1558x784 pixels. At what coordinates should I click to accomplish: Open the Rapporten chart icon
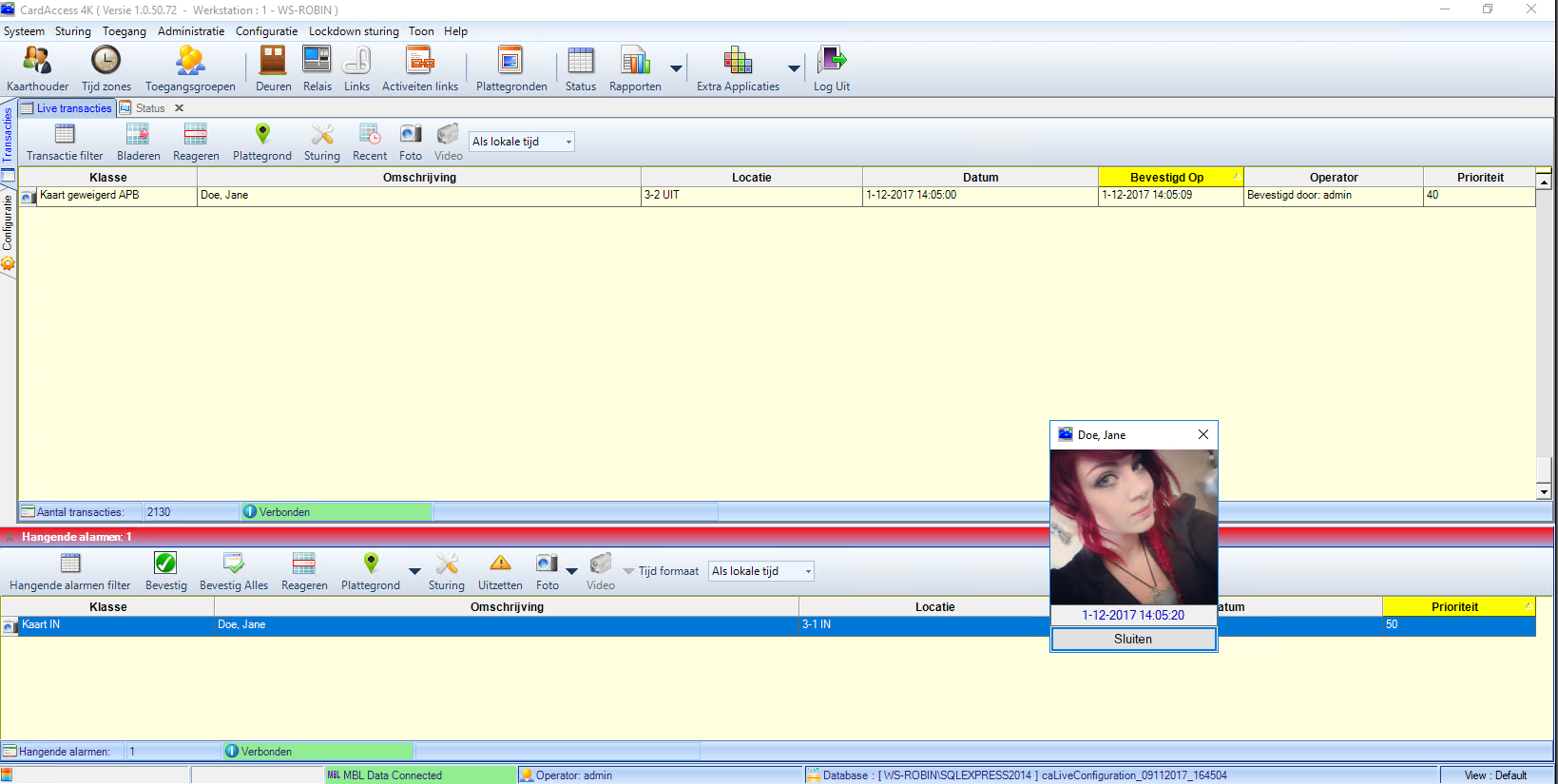(635, 61)
